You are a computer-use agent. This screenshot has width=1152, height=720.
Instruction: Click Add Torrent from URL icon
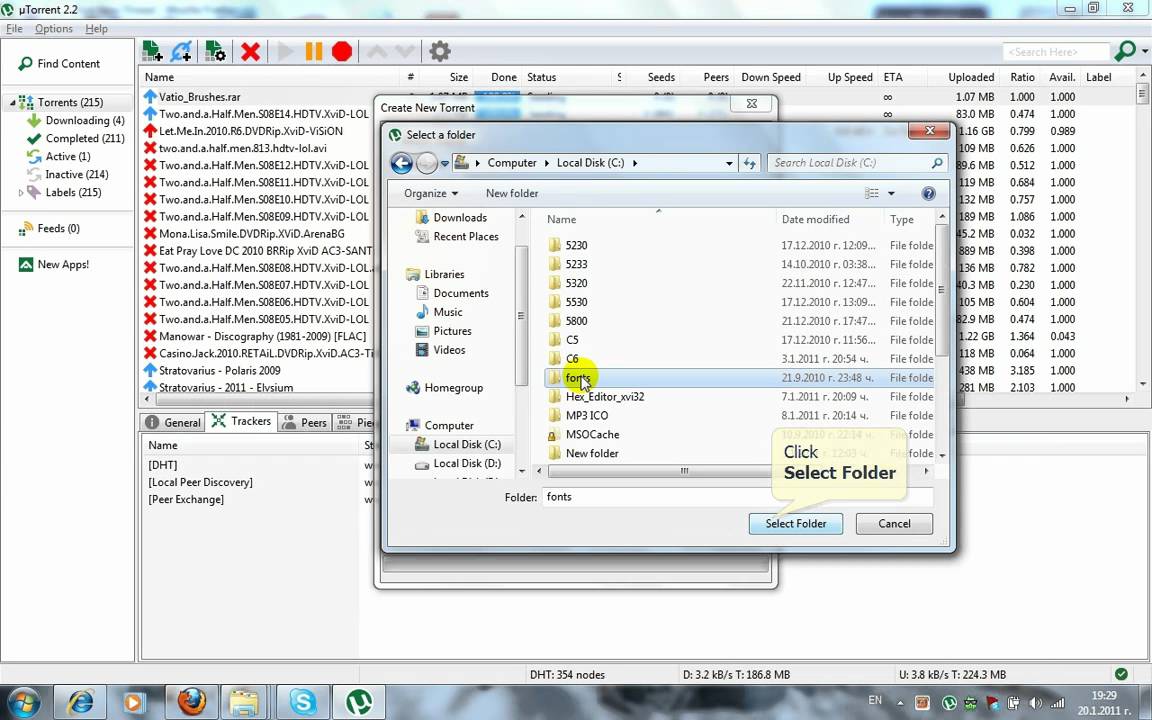pyautogui.click(x=181, y=51)
